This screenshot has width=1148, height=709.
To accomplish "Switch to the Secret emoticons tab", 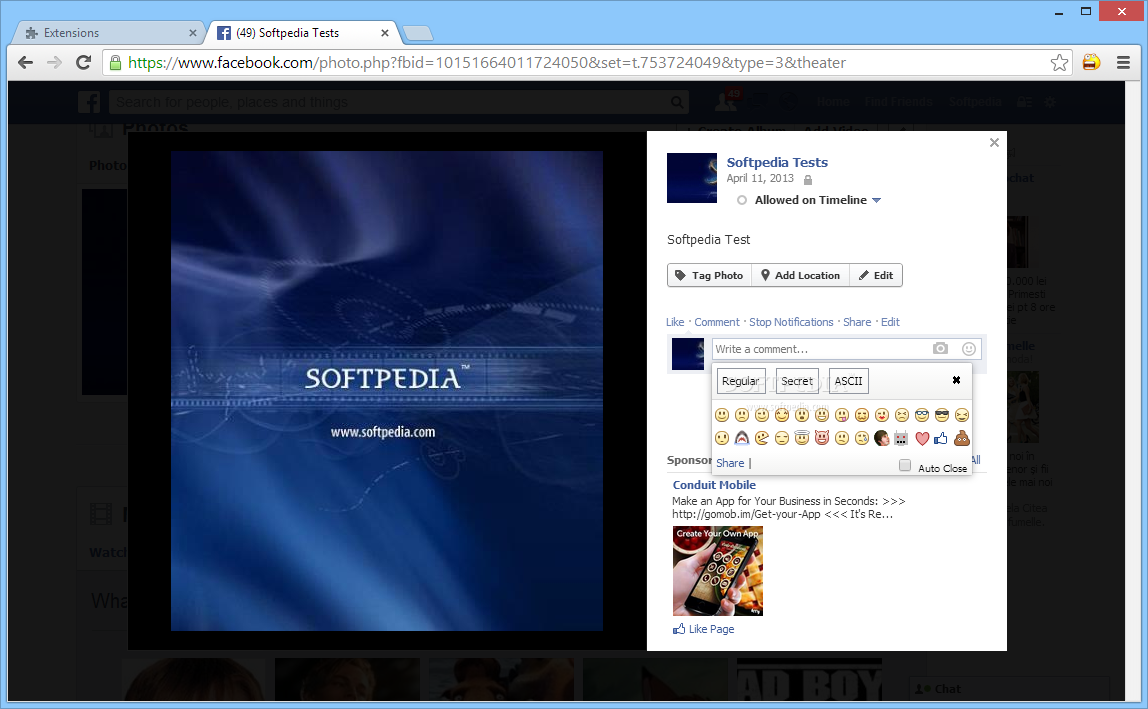I will point(797,381).
